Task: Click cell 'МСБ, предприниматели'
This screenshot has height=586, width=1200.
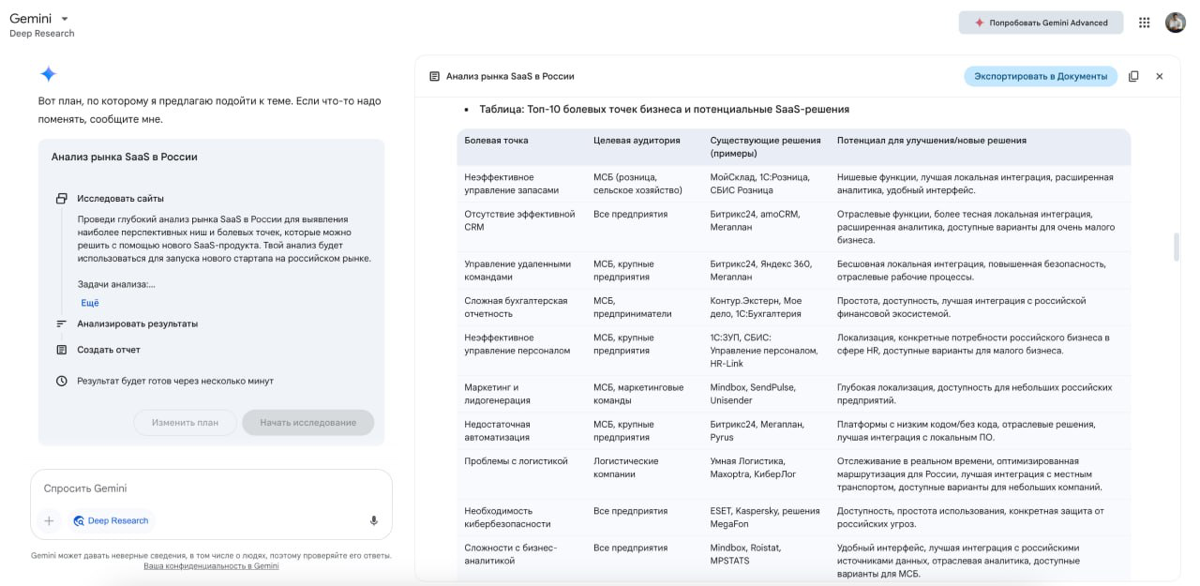Action: (x=632, y=307)
